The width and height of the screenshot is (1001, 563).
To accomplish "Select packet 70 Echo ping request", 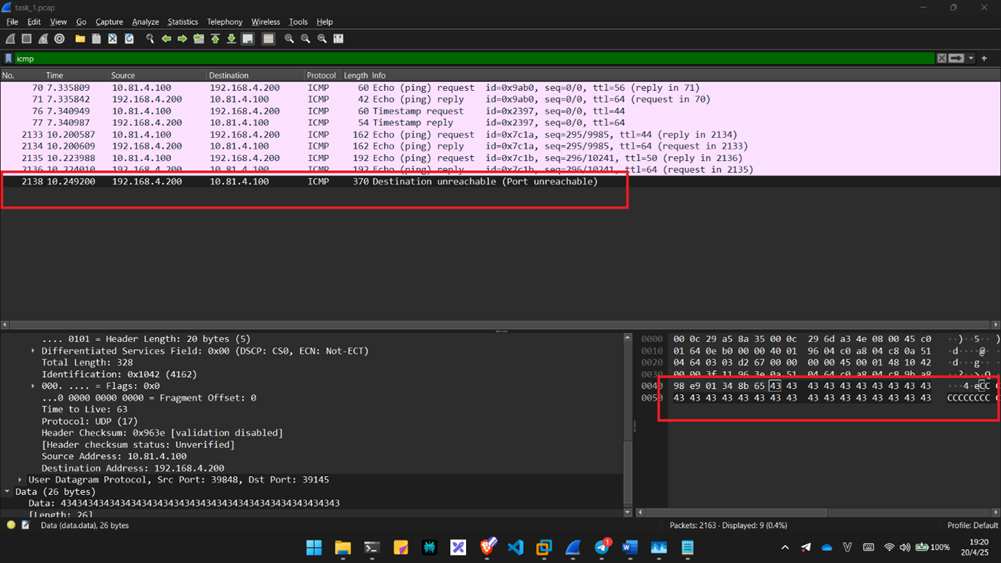I will 500,87.
